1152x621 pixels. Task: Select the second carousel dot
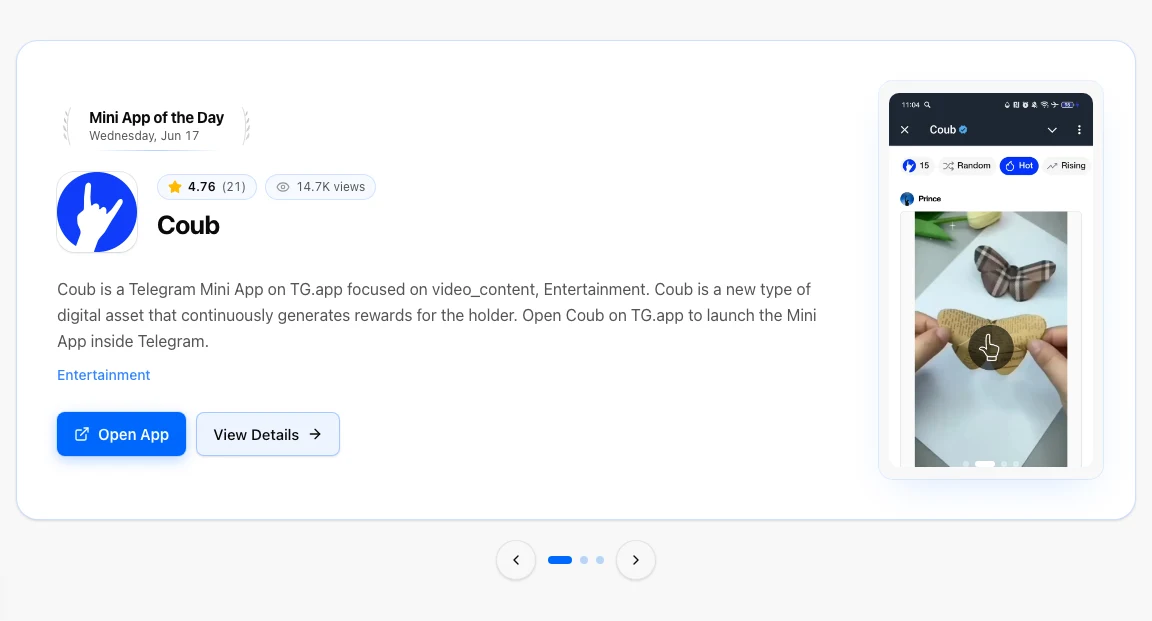coord(584,560)
